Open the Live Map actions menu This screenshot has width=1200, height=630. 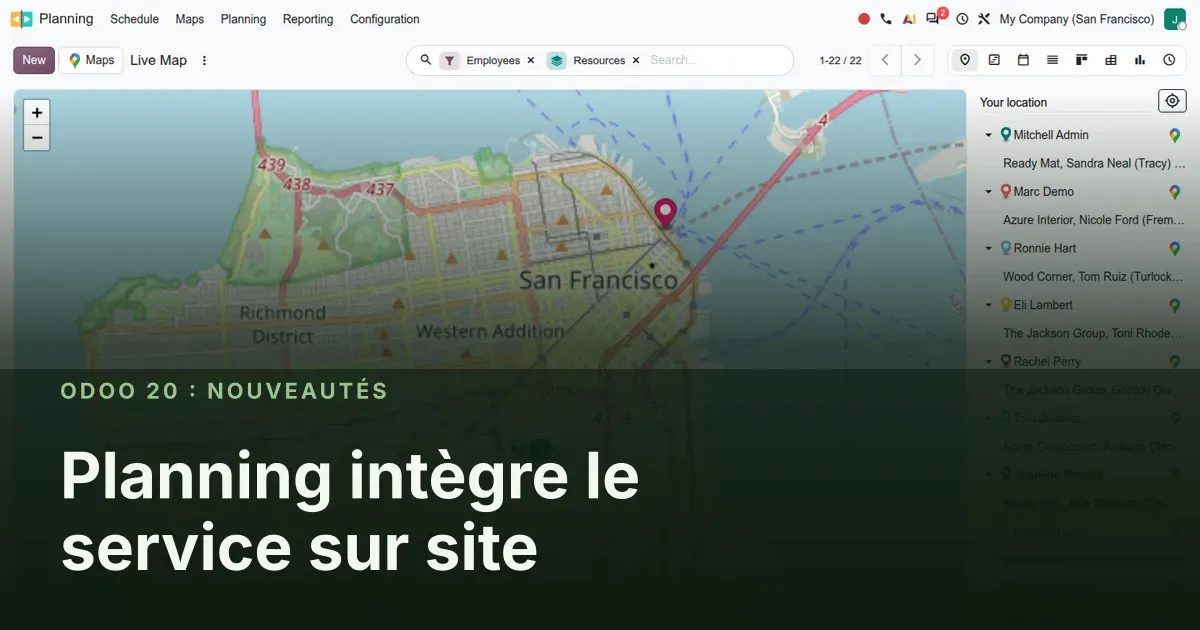pyautogui.click(x=204, y=60)
